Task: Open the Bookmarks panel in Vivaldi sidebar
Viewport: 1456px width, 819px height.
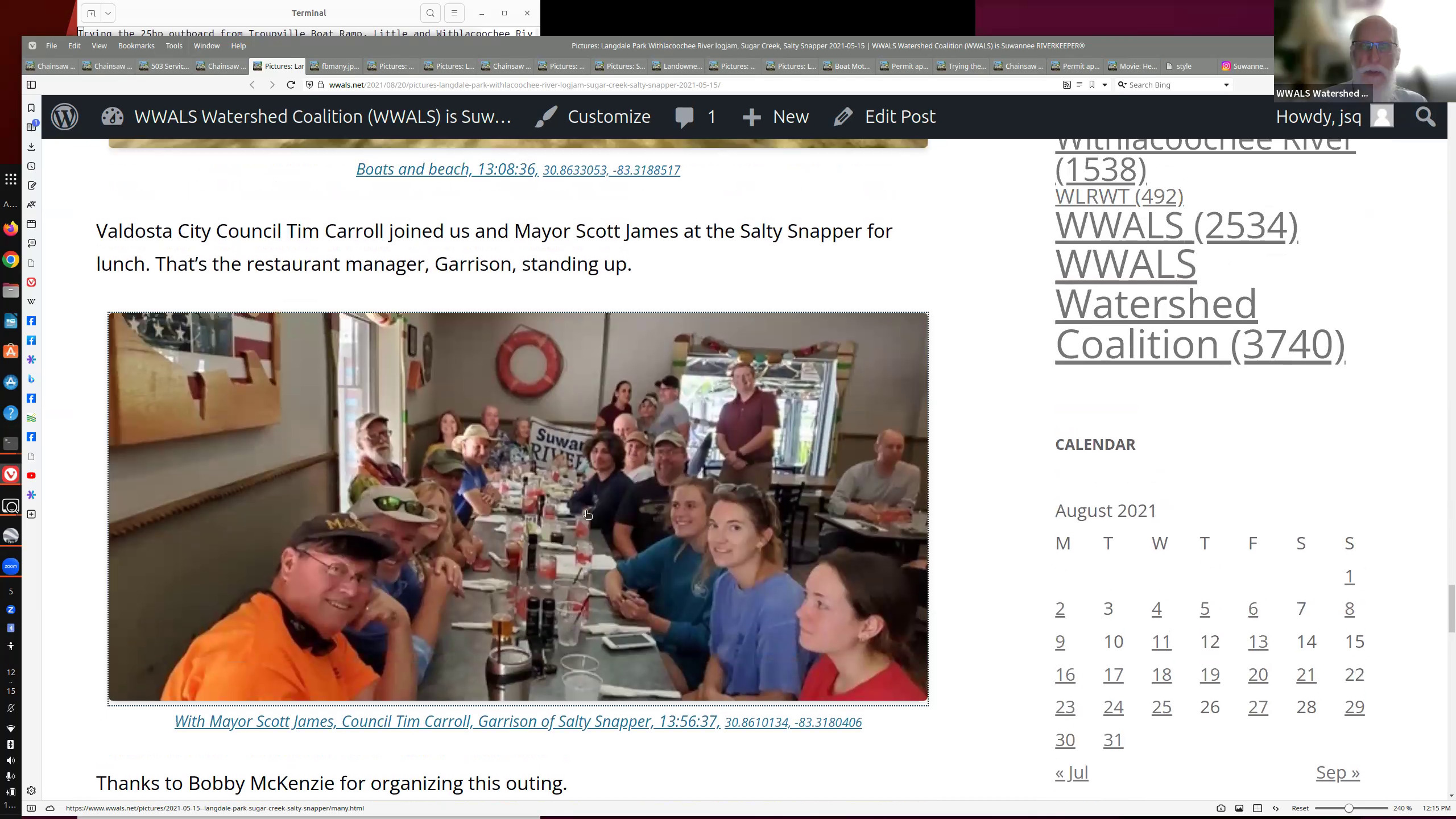Action: coord(31,108)
